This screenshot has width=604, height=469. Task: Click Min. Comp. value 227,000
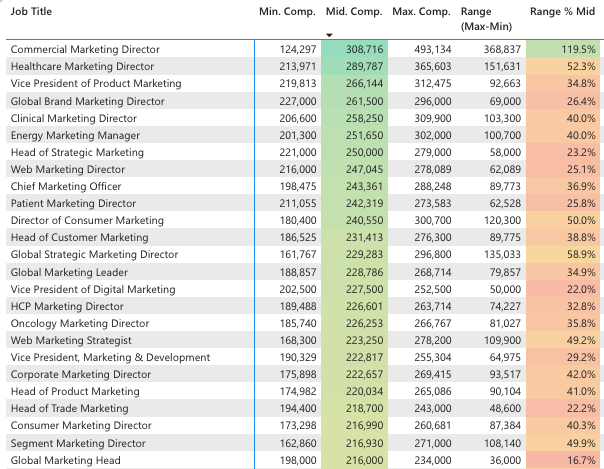pos(298,101)
